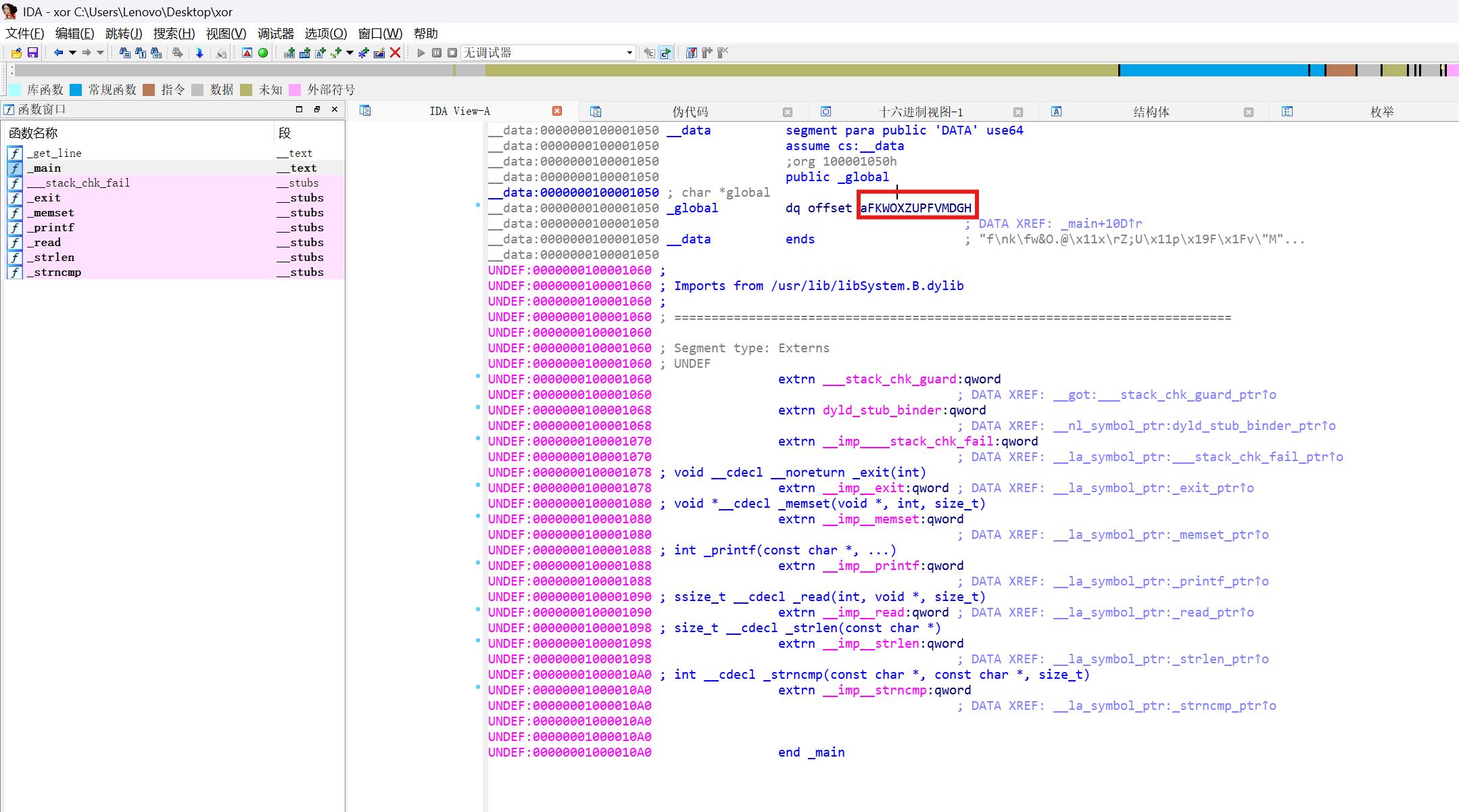The height and width of the screenshot is (812, 1459).
Task: Click the red X delete toolbar icon
Action: (396, 53)
